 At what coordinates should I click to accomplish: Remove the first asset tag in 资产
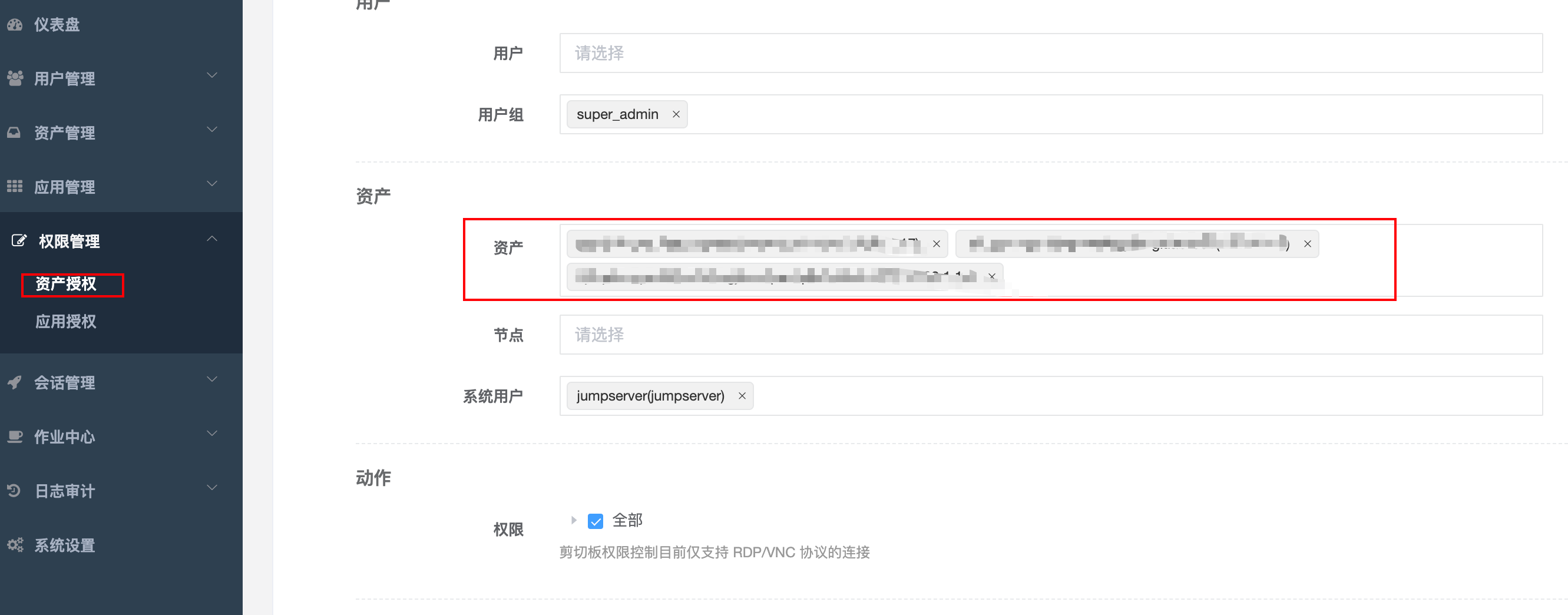point(936,243)
